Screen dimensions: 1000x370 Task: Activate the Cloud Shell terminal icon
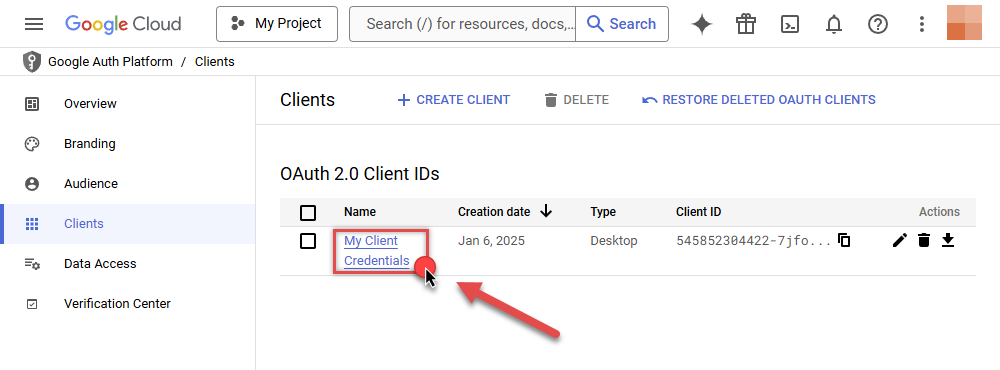(790, 24)
